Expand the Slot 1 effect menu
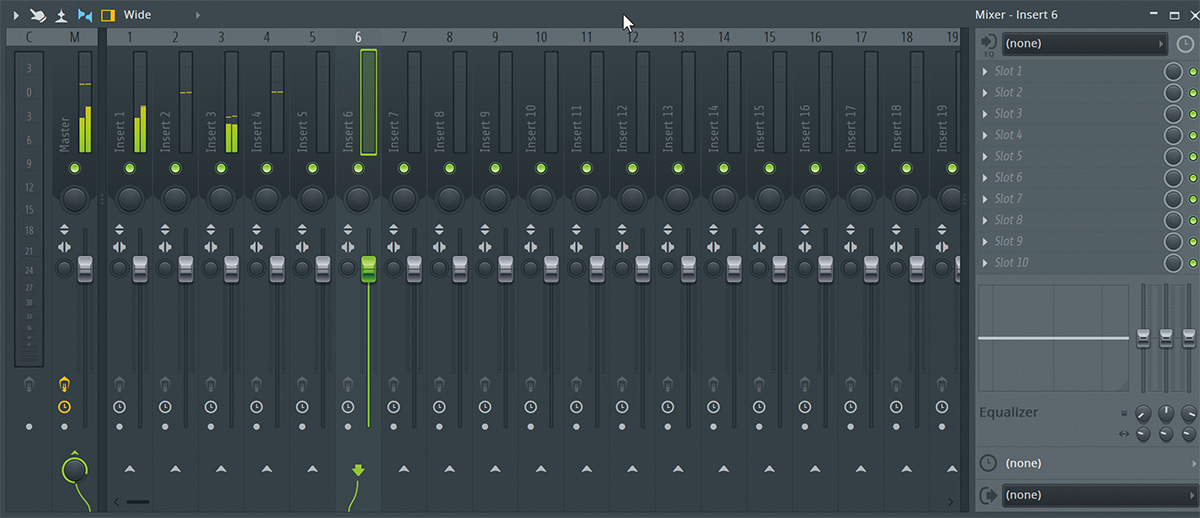1200x518 pixels. pyautogui.click(x=985, y=71)
